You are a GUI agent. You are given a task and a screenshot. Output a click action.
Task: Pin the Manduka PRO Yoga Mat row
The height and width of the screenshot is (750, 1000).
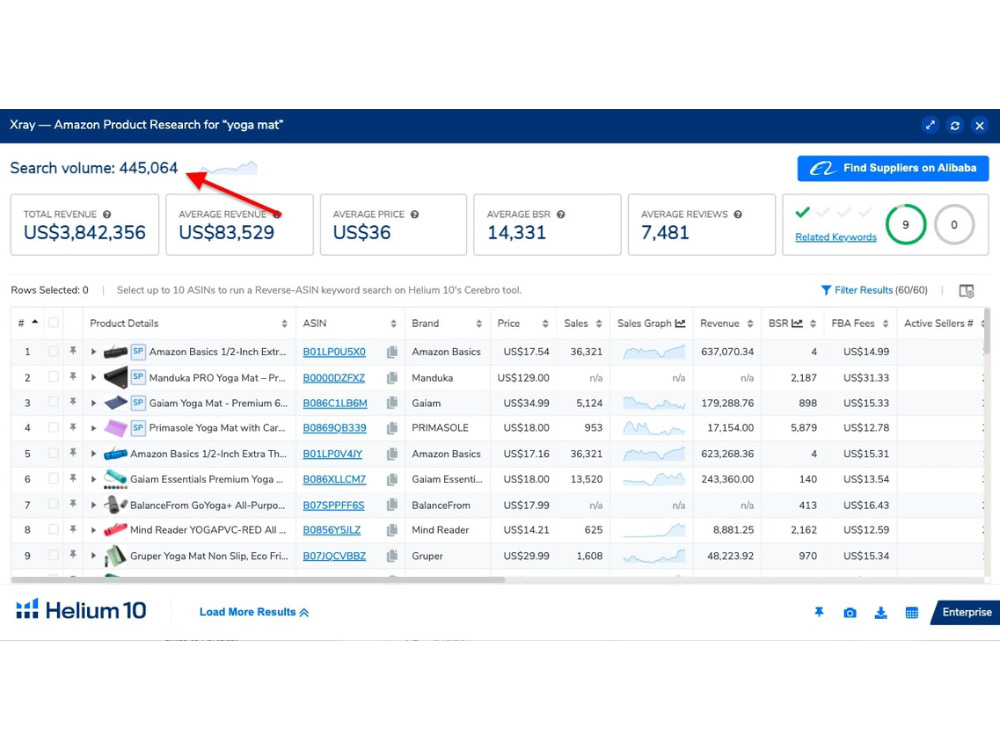point(73,377)
